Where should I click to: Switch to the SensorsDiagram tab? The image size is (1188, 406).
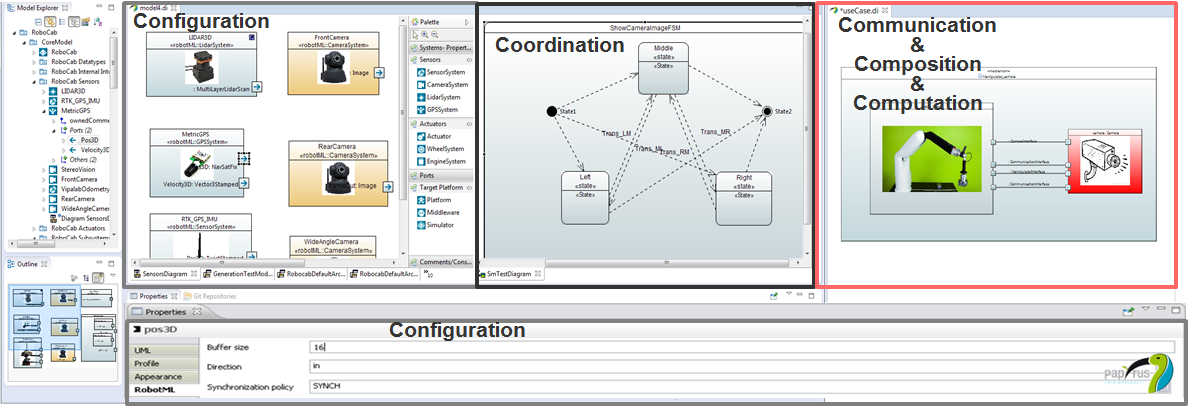point(165,273)
